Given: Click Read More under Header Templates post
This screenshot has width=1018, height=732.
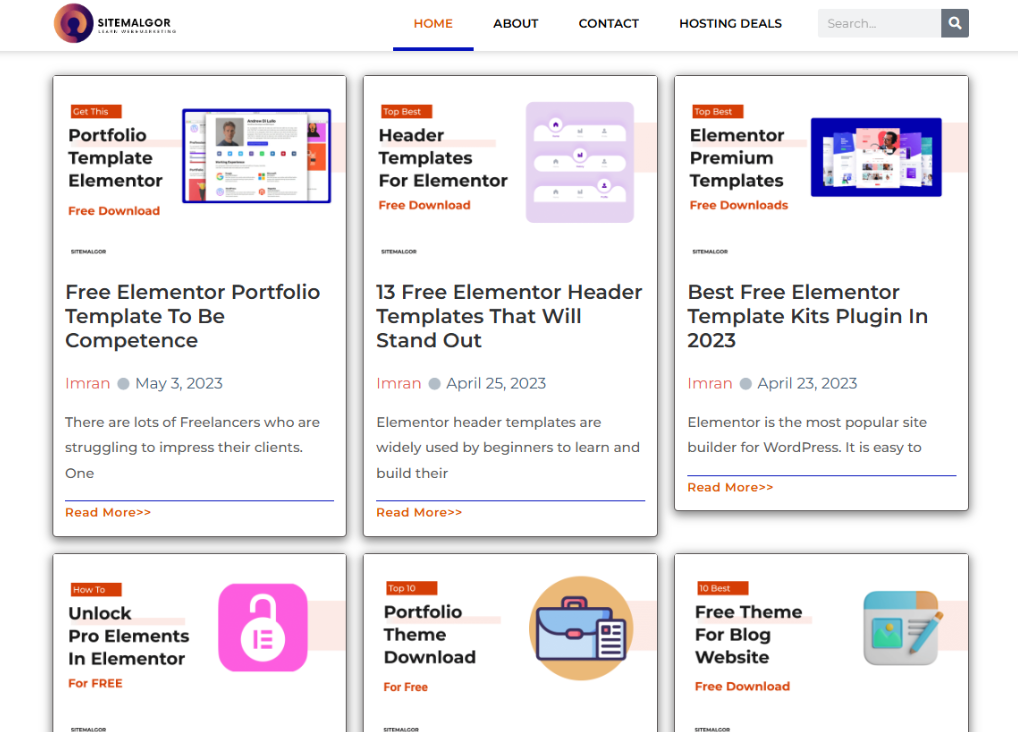Looking at the screenshot, I should [x=419, y=512].
